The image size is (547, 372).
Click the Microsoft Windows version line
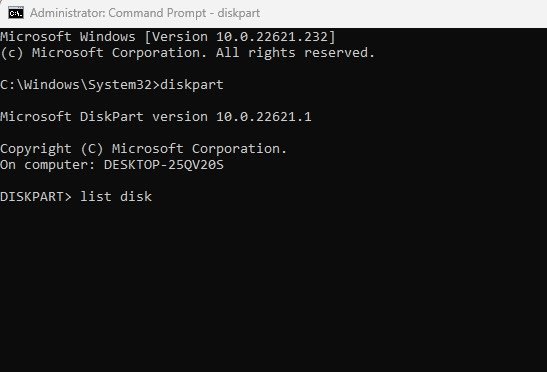(168, 37)
